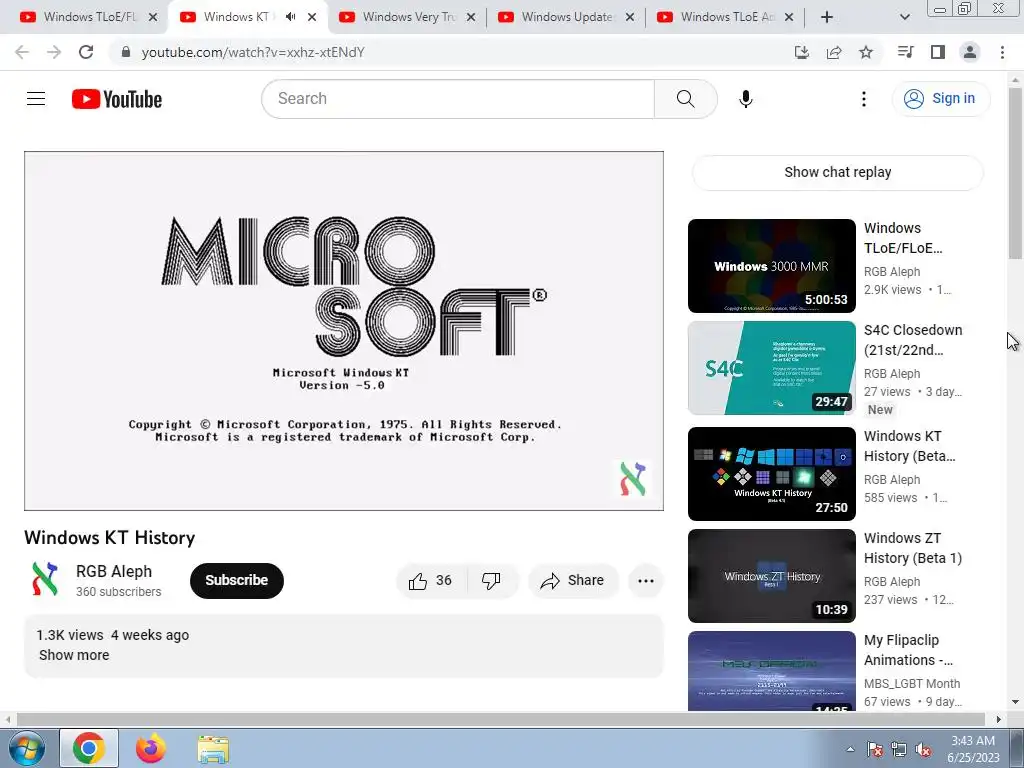
Task: Launch Firefox from the taskbar
Action: coord(151,748)
